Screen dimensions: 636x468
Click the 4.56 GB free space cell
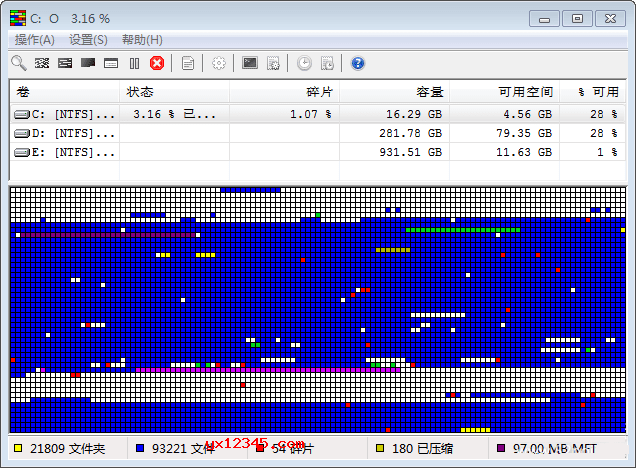tap(504, 114)
